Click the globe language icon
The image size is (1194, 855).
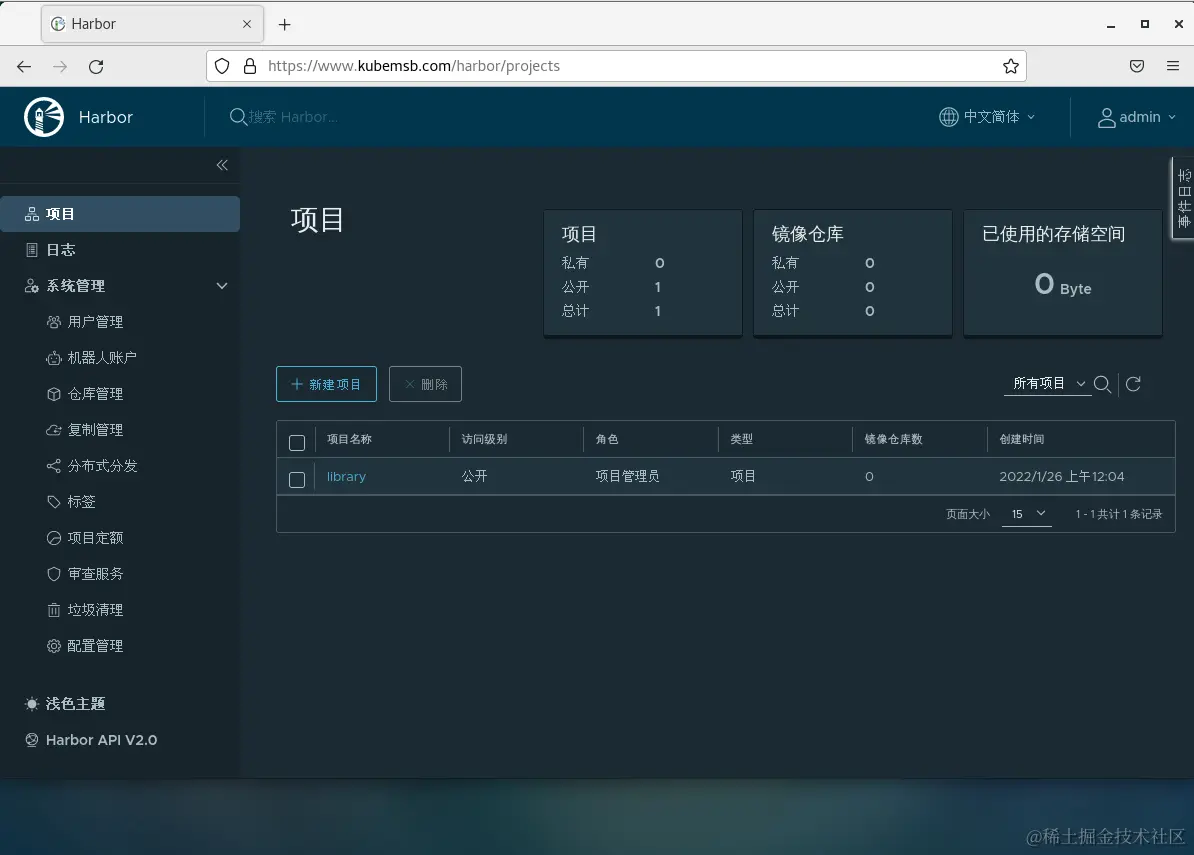coord(948,116)
